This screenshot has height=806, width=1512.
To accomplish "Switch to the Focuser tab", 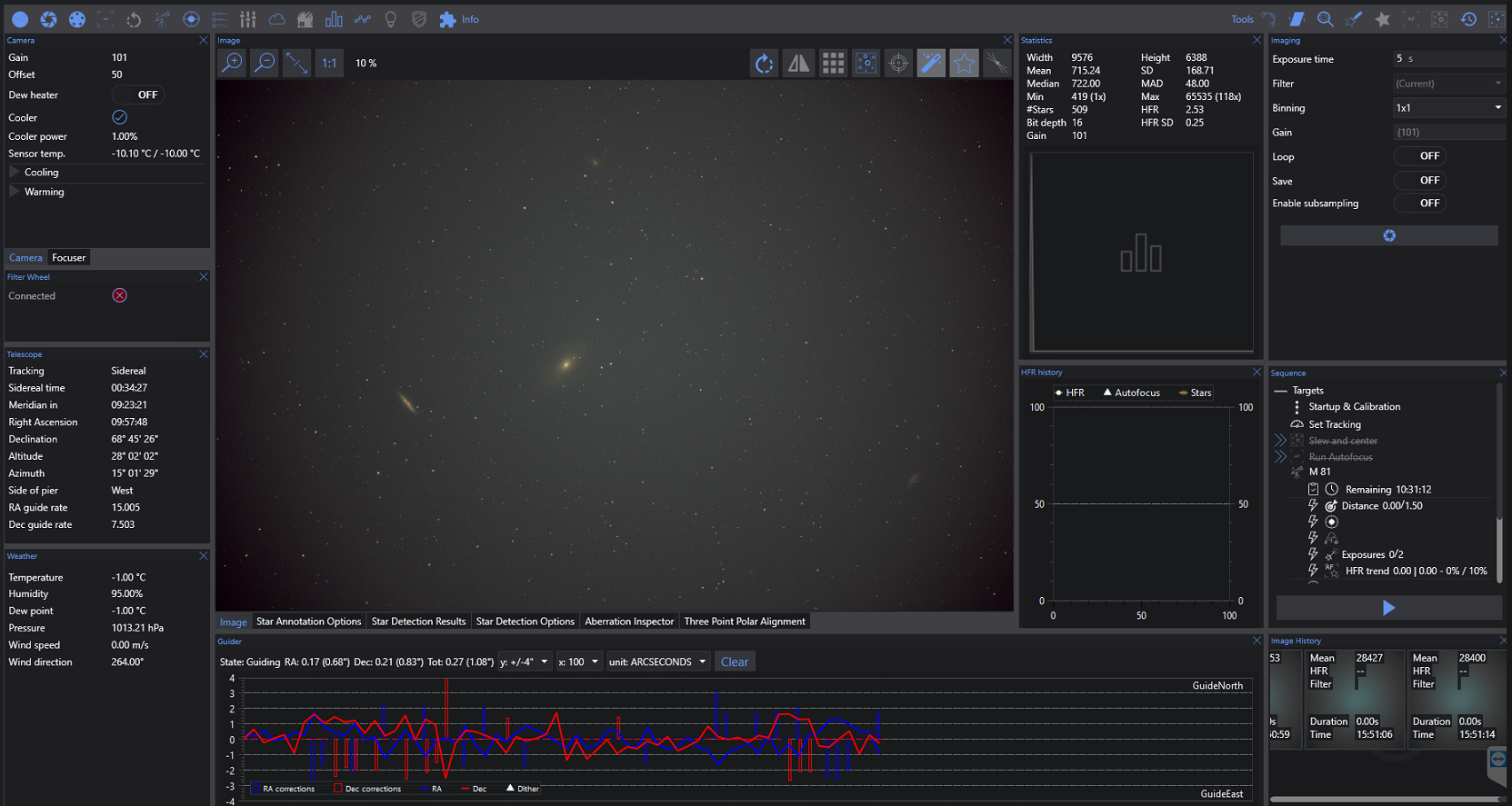I will (68, 258).
